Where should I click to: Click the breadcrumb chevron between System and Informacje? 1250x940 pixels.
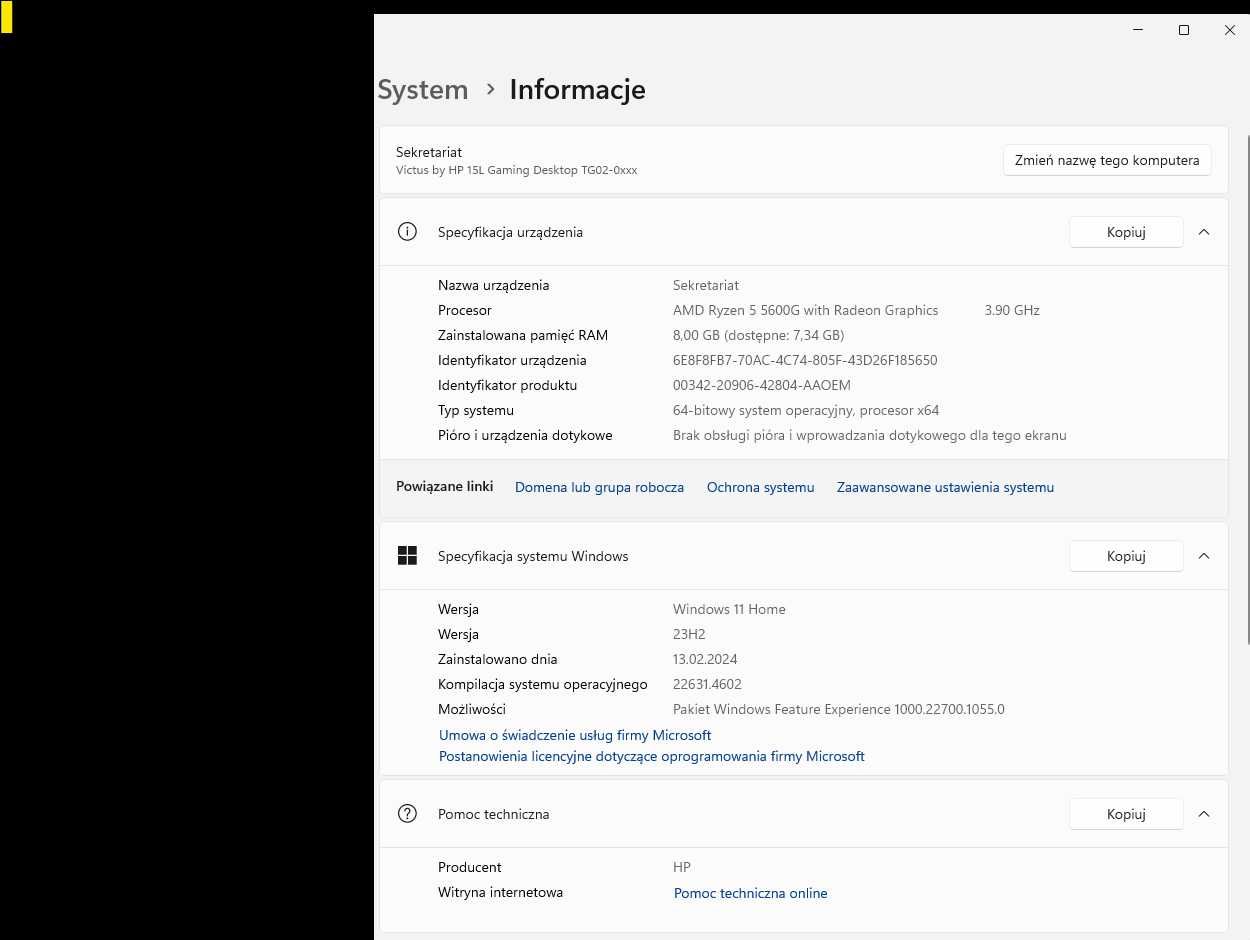coord(490,89)
